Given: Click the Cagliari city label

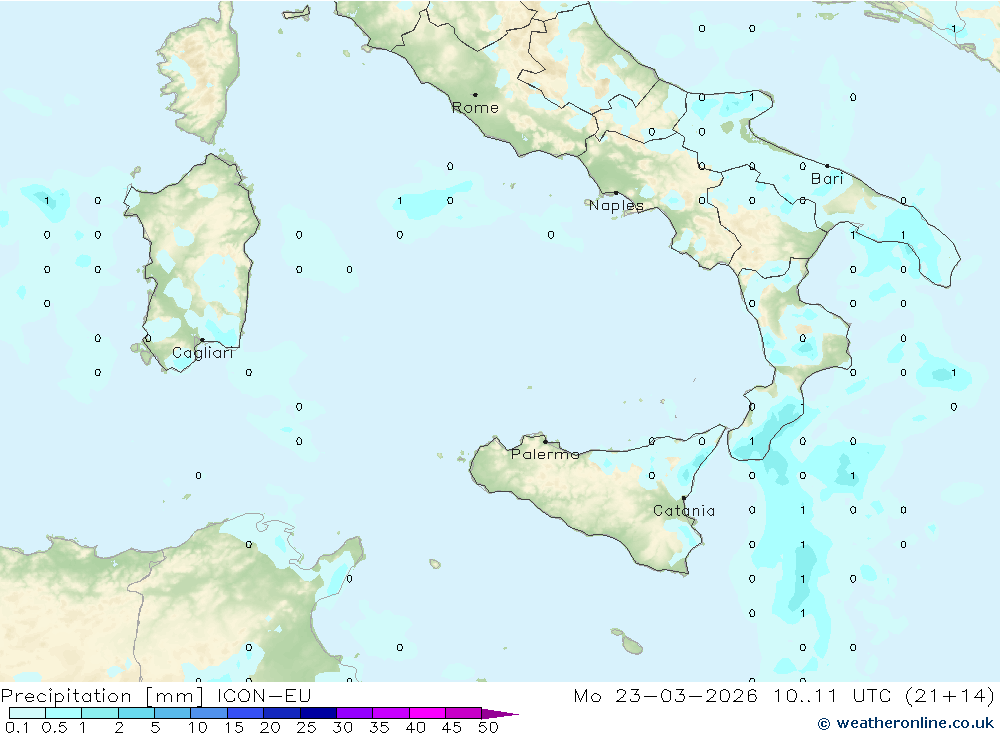Looking at the screenshot, I should pos(203,353).
